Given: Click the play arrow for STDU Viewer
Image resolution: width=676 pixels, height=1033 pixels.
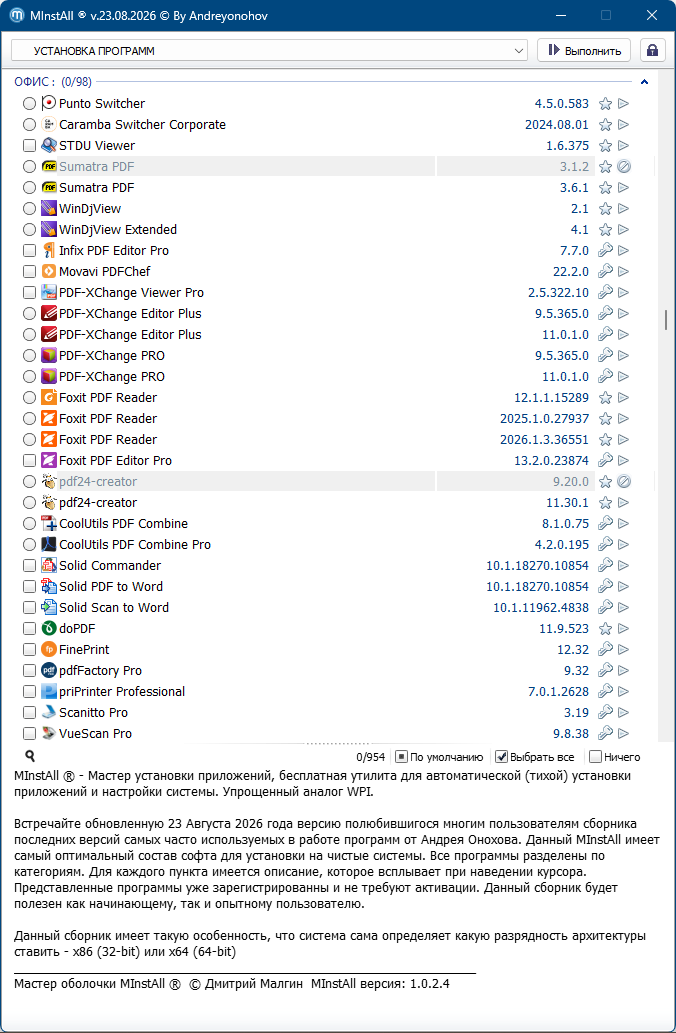Looking at the screenshot, I should click(623, 146).
